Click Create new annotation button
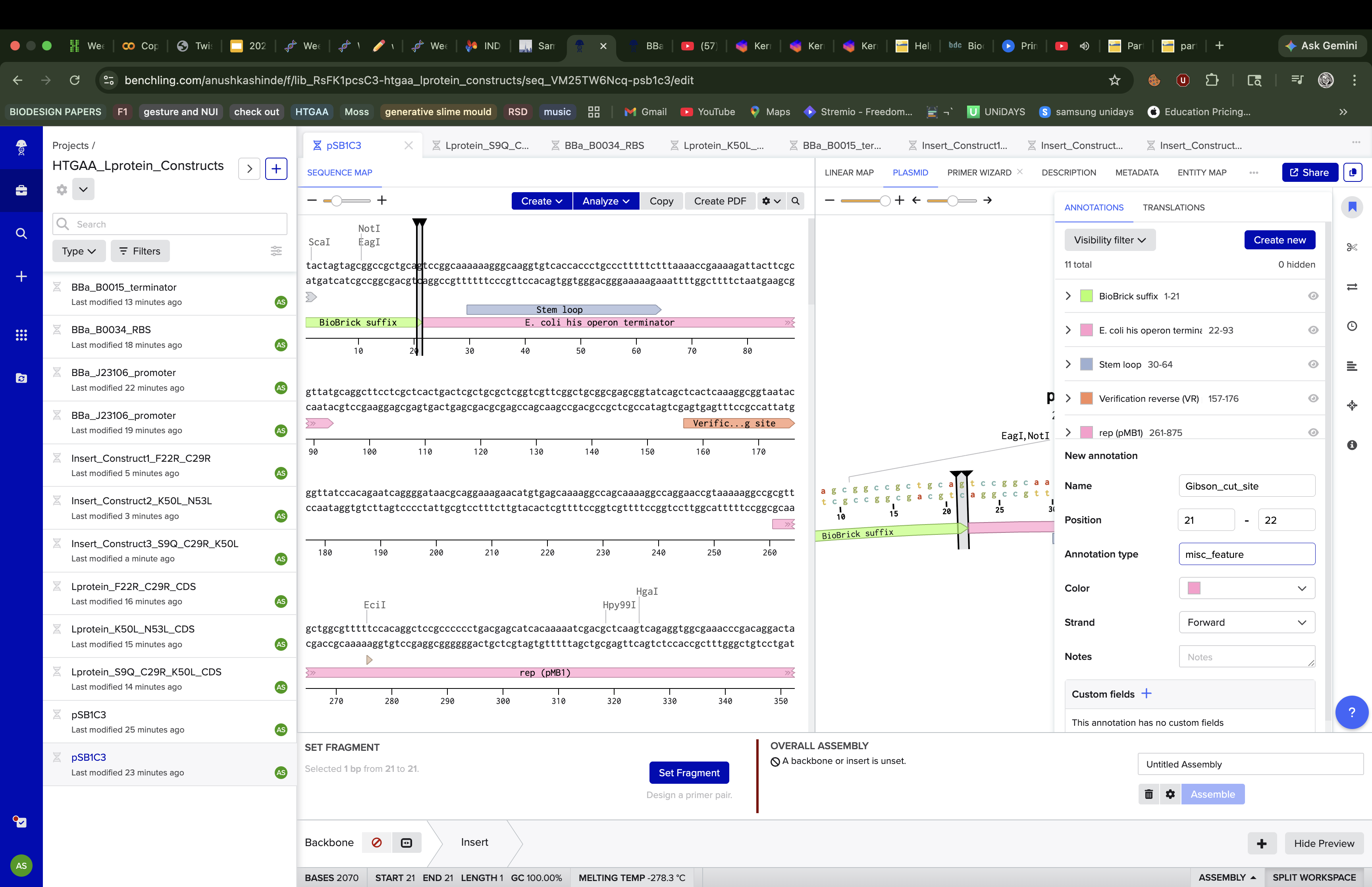The height and width of the screenshot is (887, 1372). pyautogui.click(x=1280, y=240)
